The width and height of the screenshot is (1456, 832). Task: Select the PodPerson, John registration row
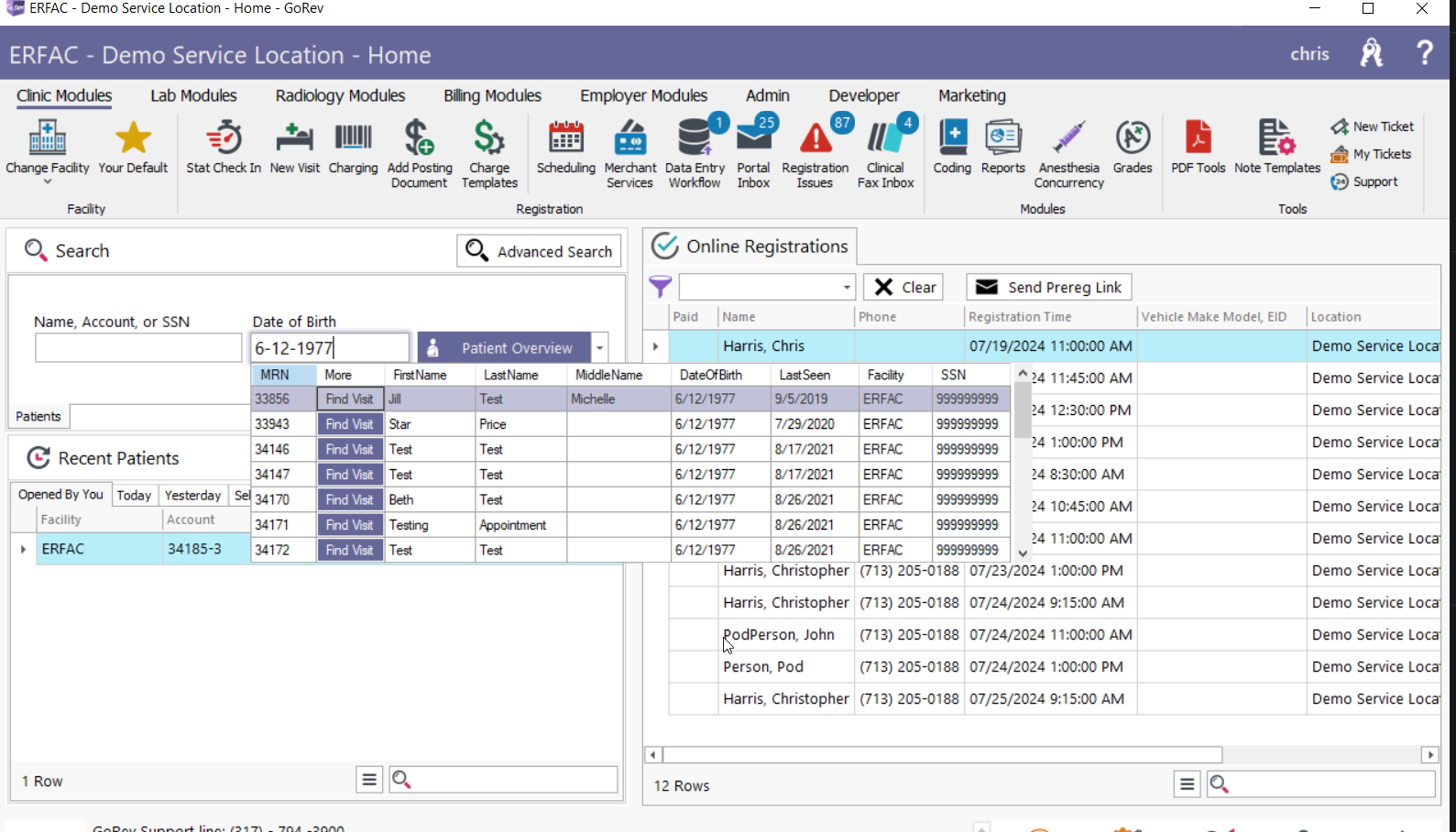tap(1054, 634)
